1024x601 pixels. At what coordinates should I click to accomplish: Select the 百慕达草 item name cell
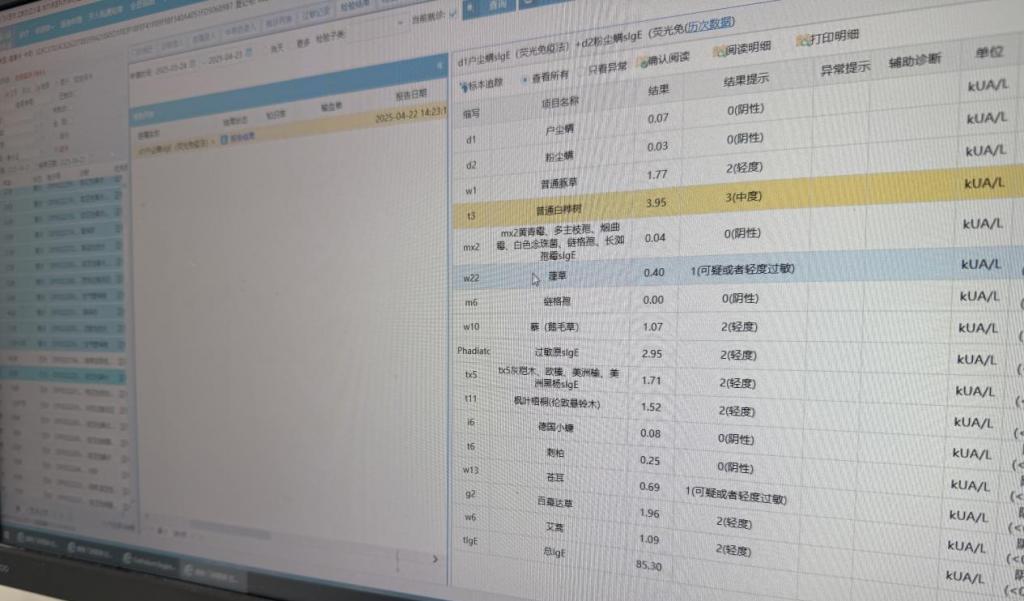pyautogui.click(x=554, y=502)
